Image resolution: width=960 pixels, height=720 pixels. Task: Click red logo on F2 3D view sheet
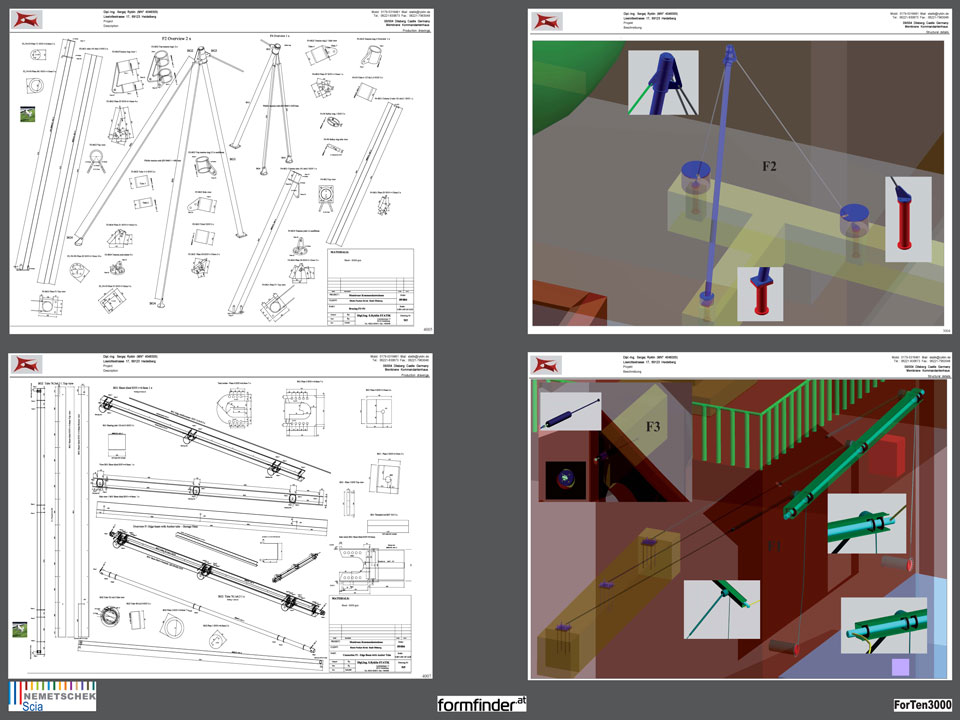[548, 21]
